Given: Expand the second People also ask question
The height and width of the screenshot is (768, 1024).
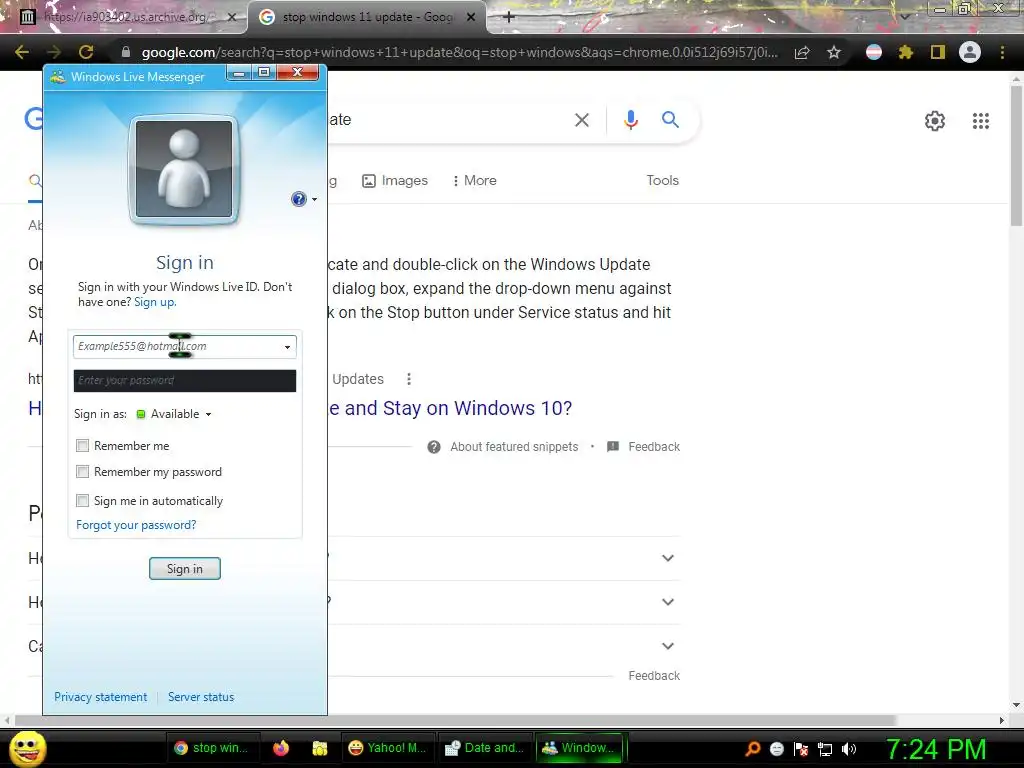Looking at the screenshot, I should [667, 601].
